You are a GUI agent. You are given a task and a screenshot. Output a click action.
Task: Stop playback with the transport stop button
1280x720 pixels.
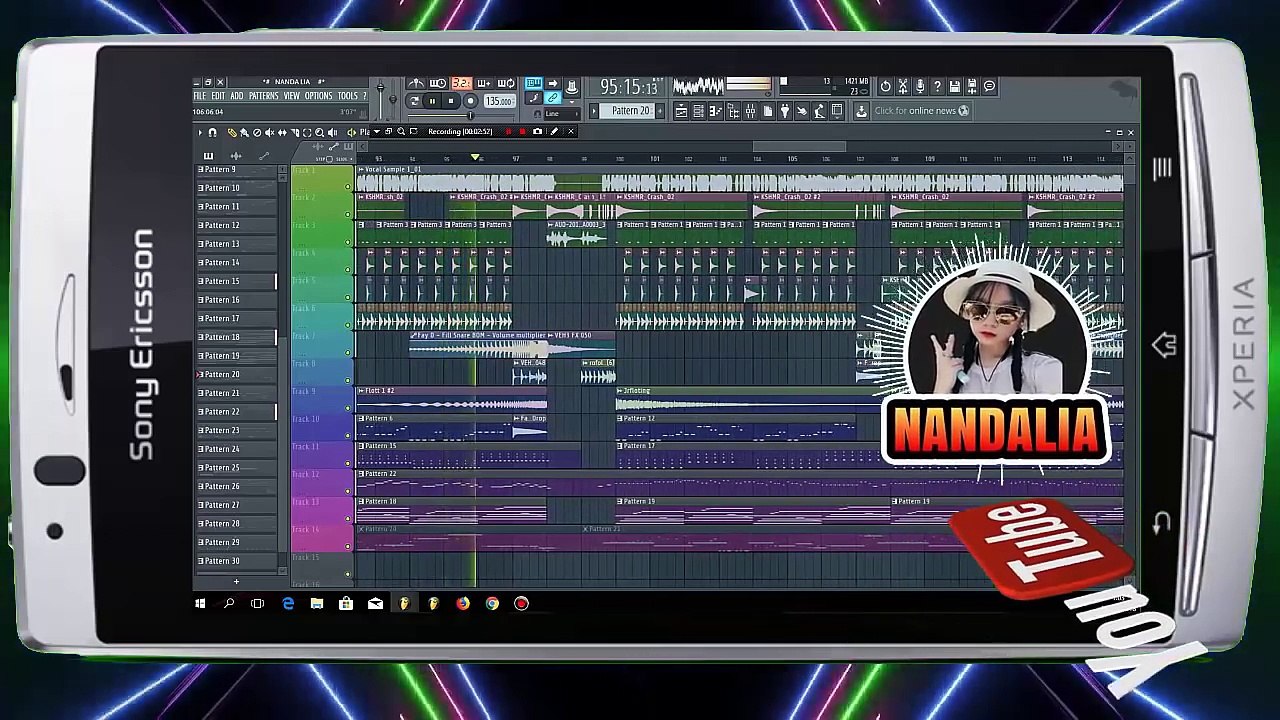451,101
